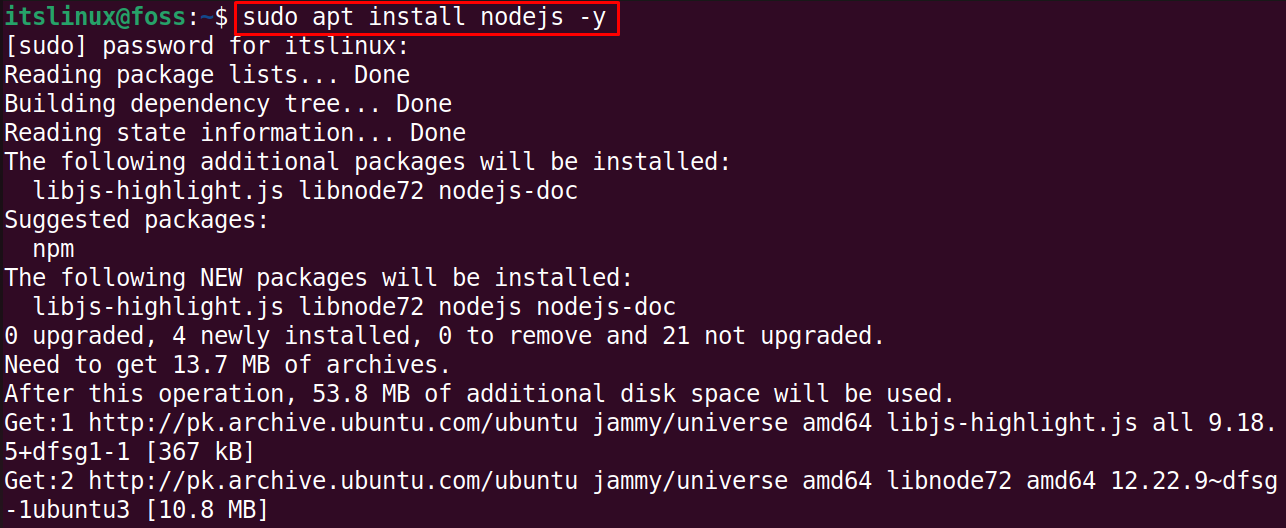
Task: Click the 'Reading package lists... Done' line
Action: 207,75
